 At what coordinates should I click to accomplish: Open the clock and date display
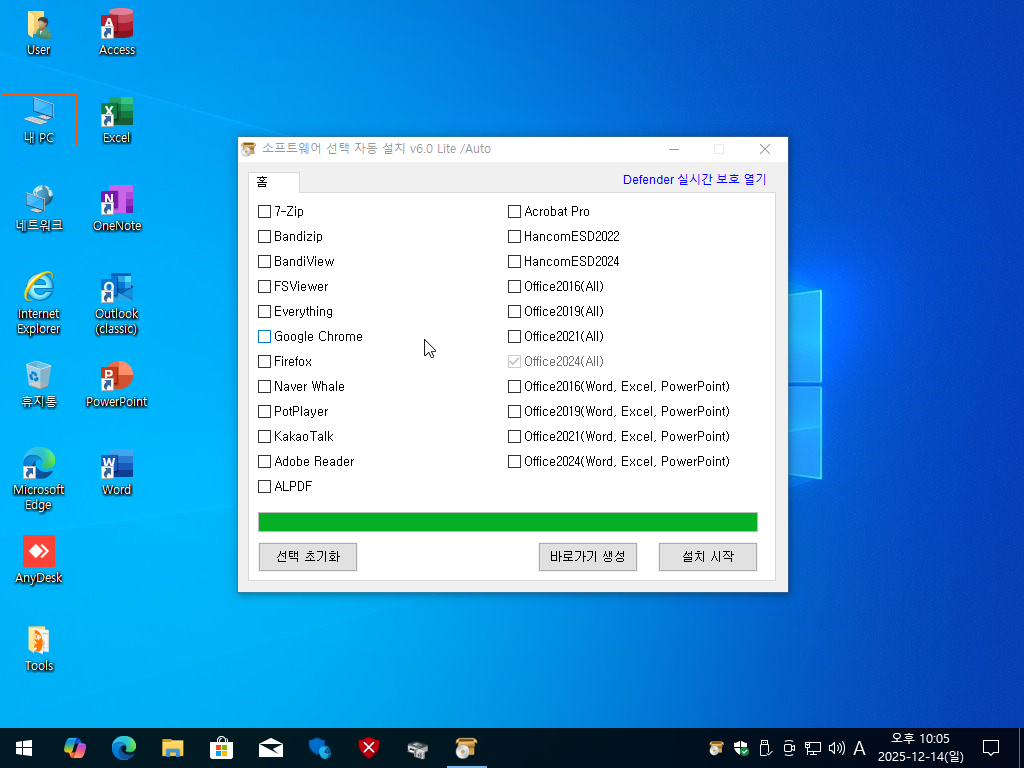tap(920, 748)
